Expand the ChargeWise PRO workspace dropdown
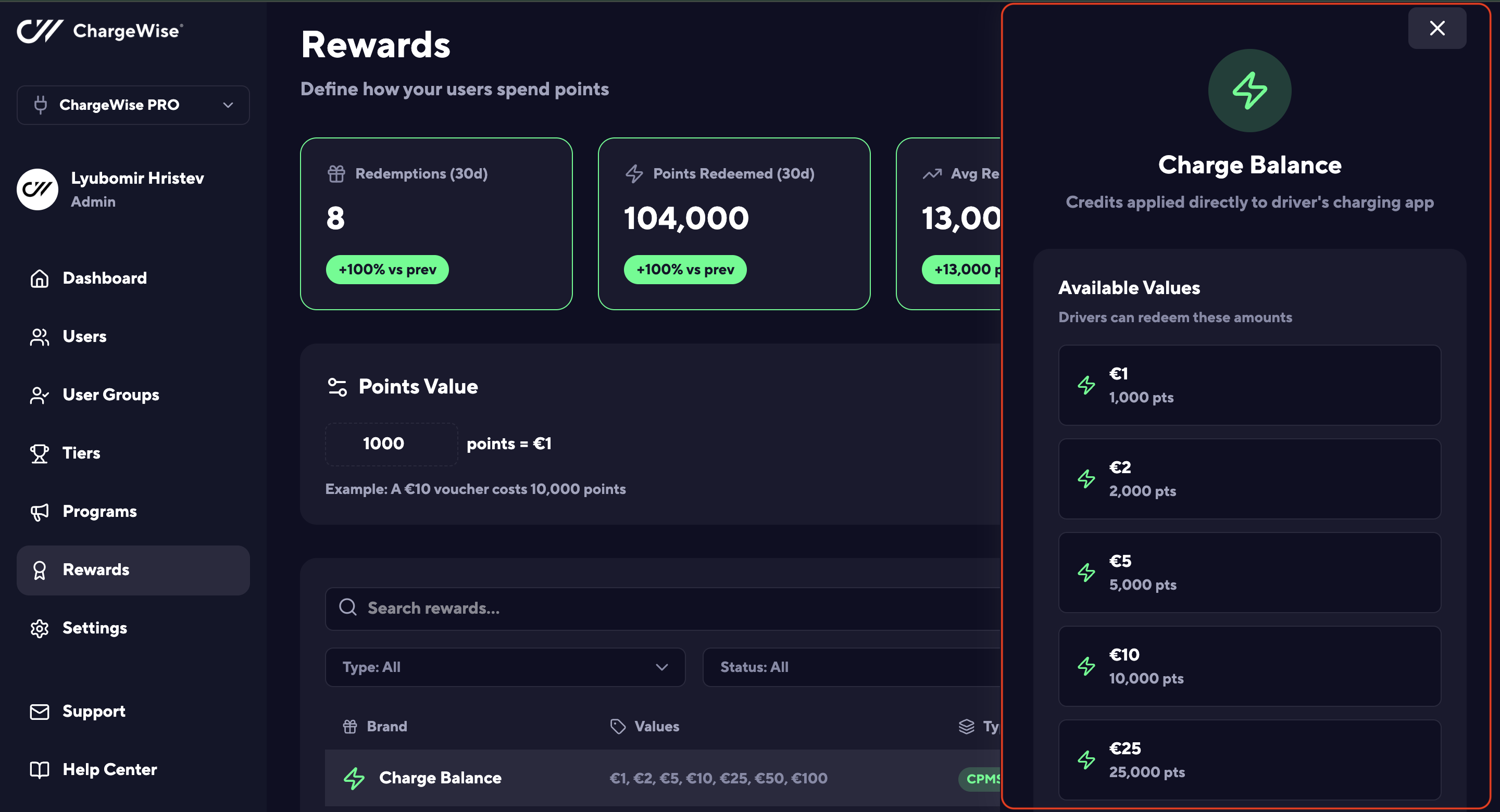This screenshot has width=1500, height=812. coord(133,105)
